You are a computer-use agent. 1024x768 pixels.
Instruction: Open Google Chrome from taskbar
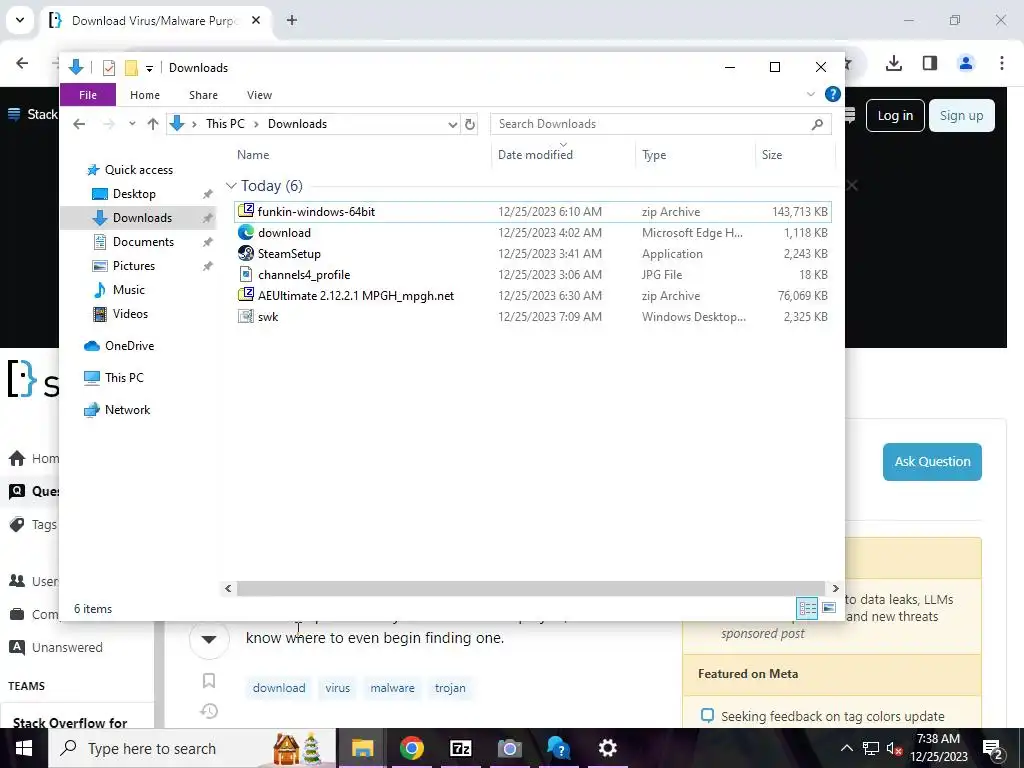[x=411, y=748]
